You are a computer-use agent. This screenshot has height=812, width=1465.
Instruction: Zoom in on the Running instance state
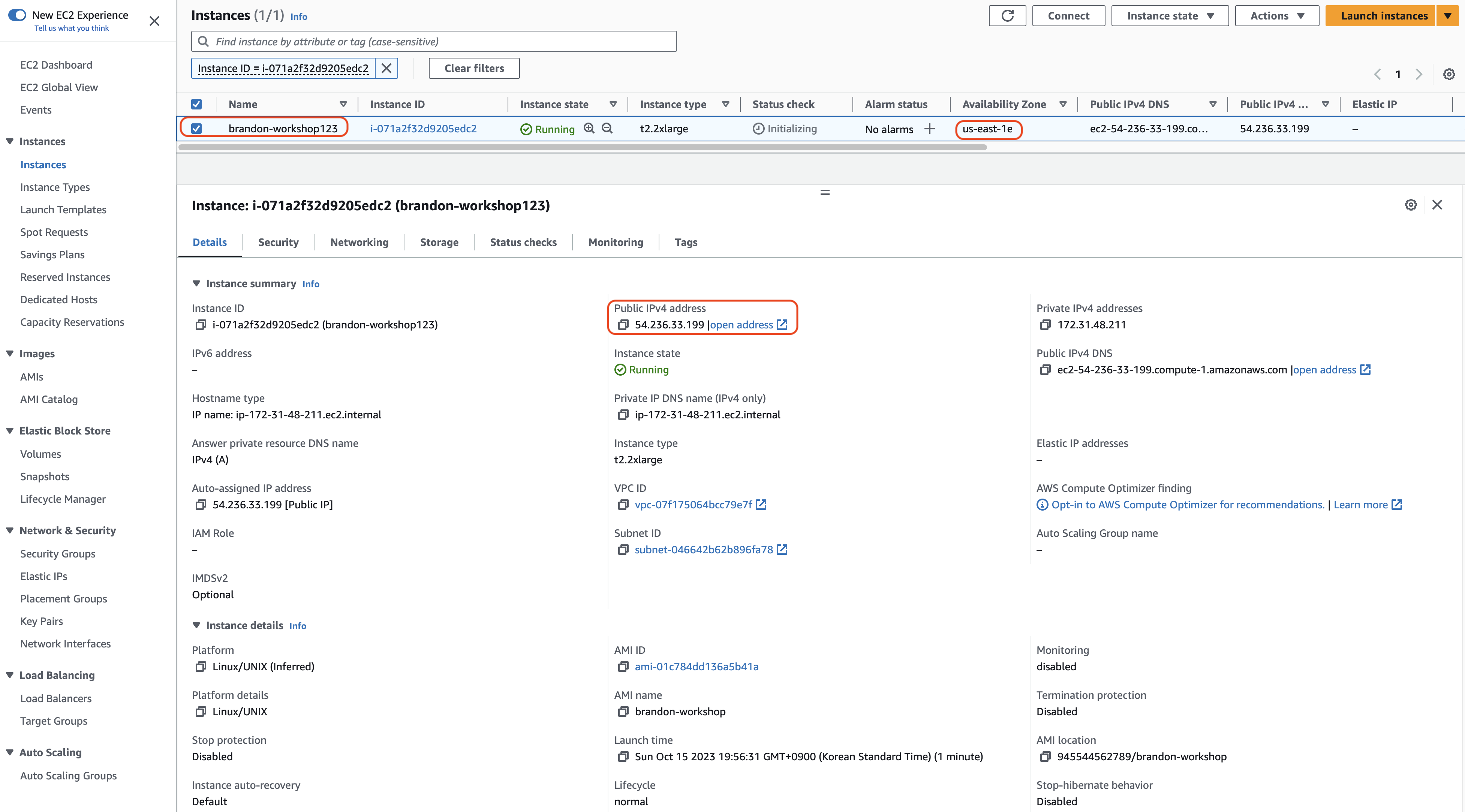tap(589, 129)
